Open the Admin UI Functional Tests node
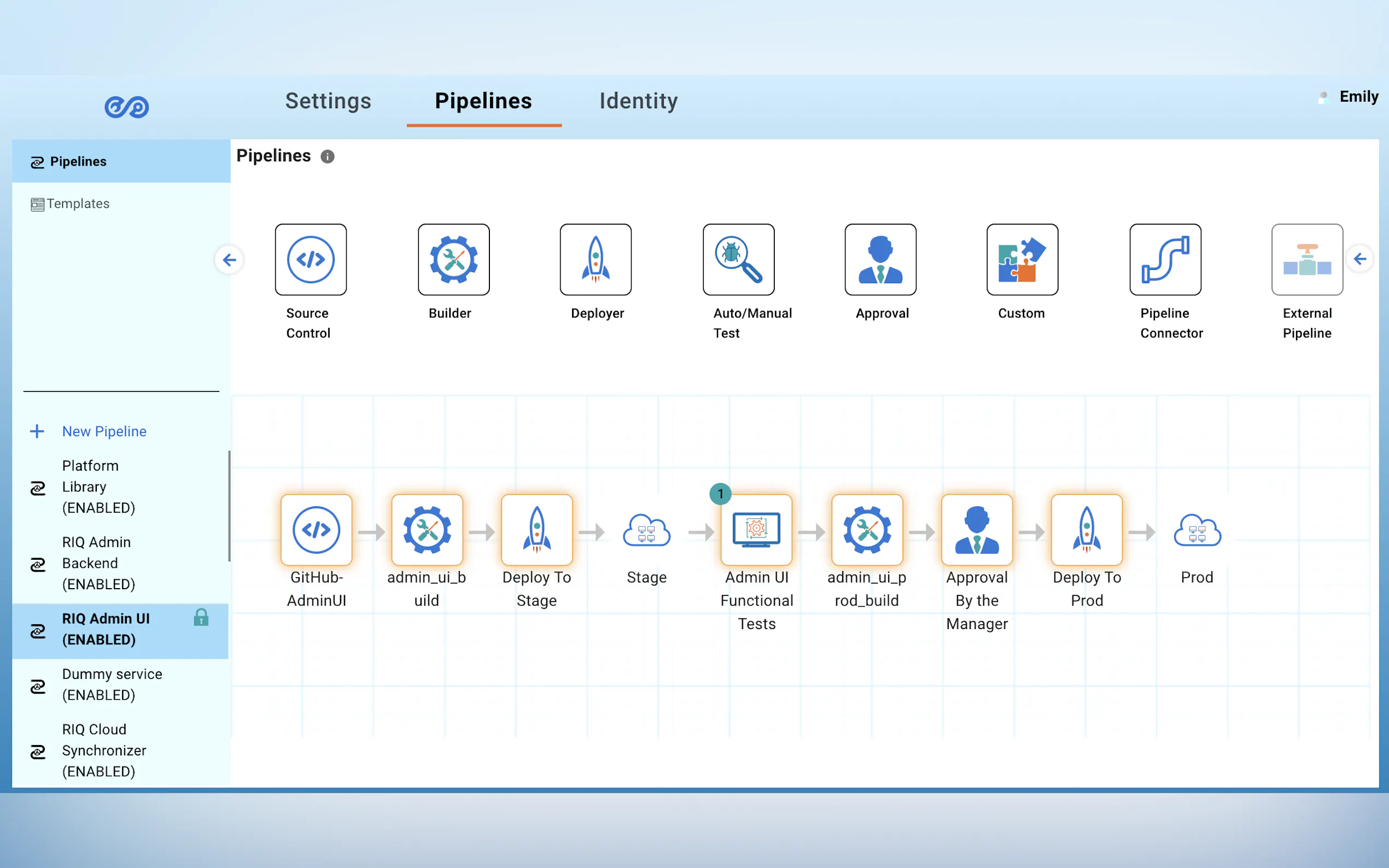The image size is (1389, 868). pyautogui.click(x=756, y=530)
